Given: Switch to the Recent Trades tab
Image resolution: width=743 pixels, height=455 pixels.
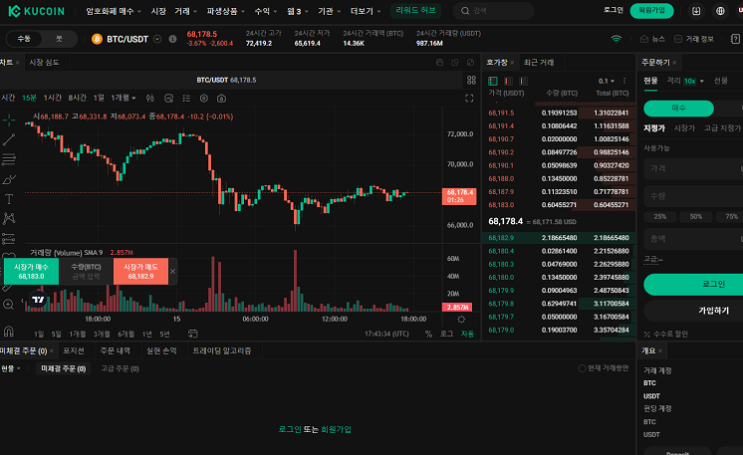Looking at the screenshot, I should pos(539,63).
